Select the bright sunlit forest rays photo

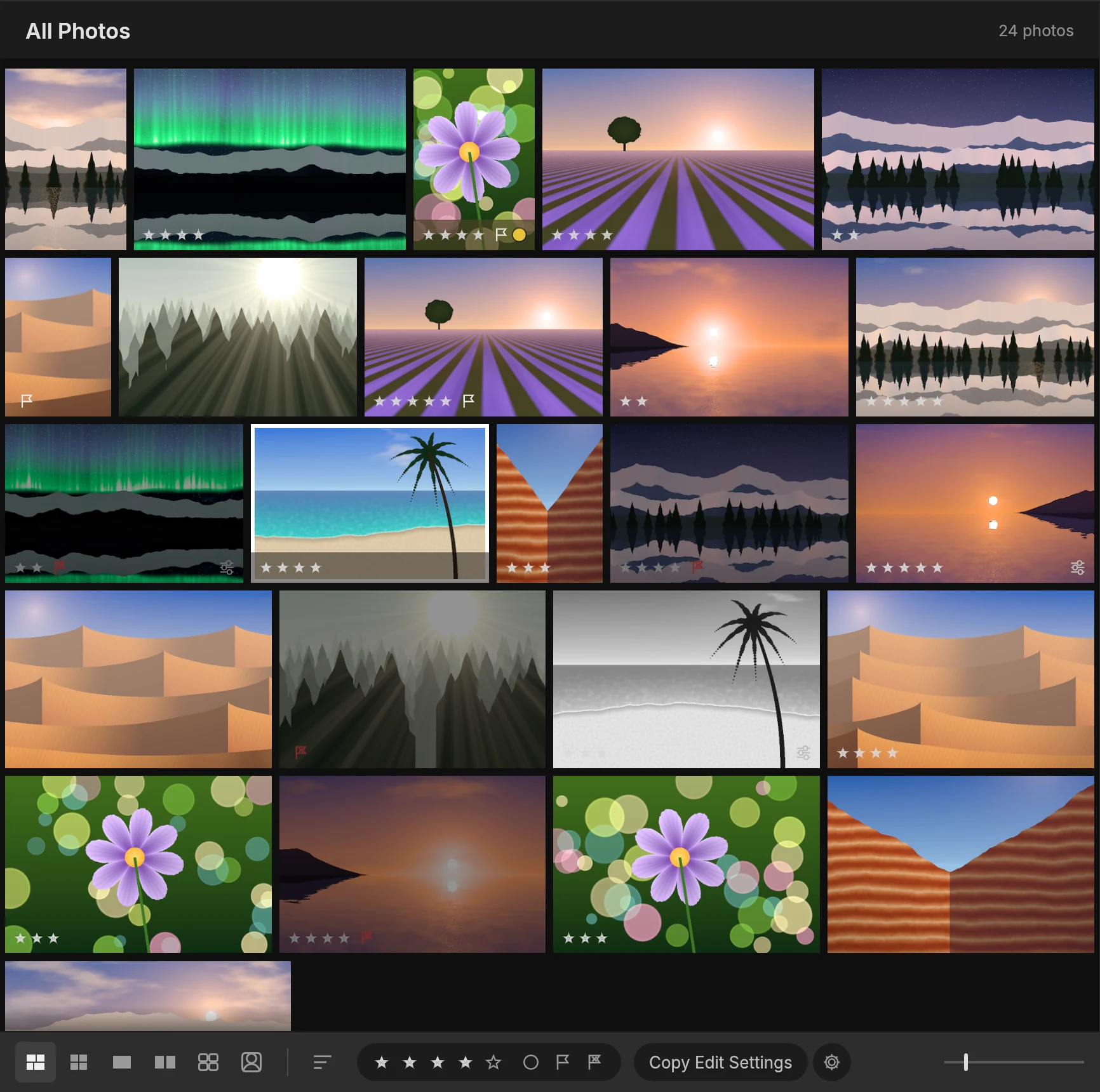point(238,336)
